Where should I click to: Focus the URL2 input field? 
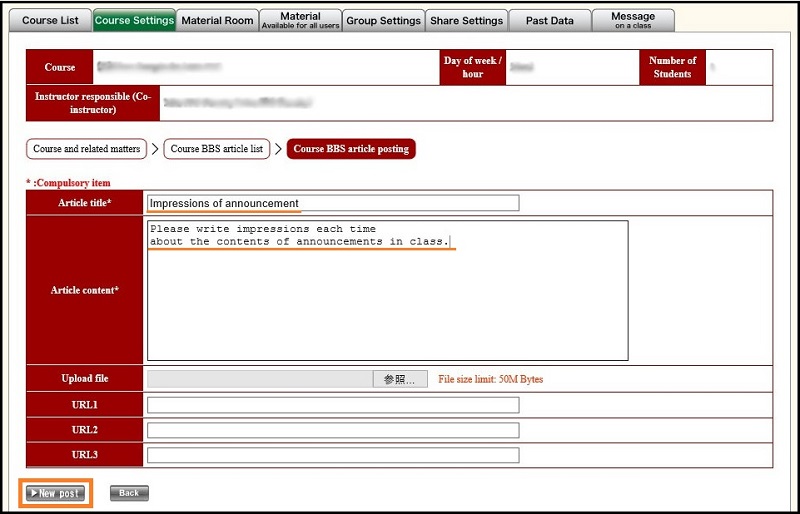pyautogui.click(x=333, y=430)
